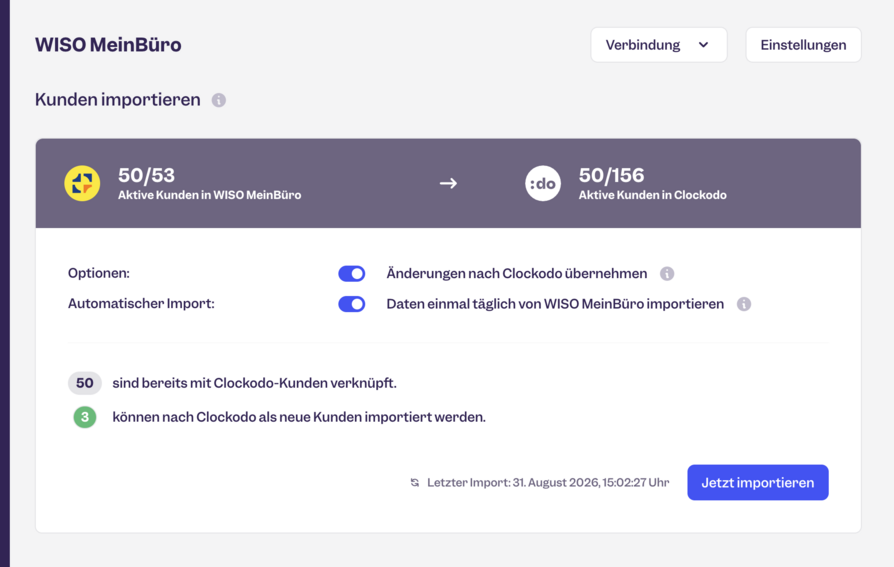This screenshot has height=567, width=894.
Task: Toggle Änderungen nach Clockodo übernehmen switch
Action: coord(352,274)
